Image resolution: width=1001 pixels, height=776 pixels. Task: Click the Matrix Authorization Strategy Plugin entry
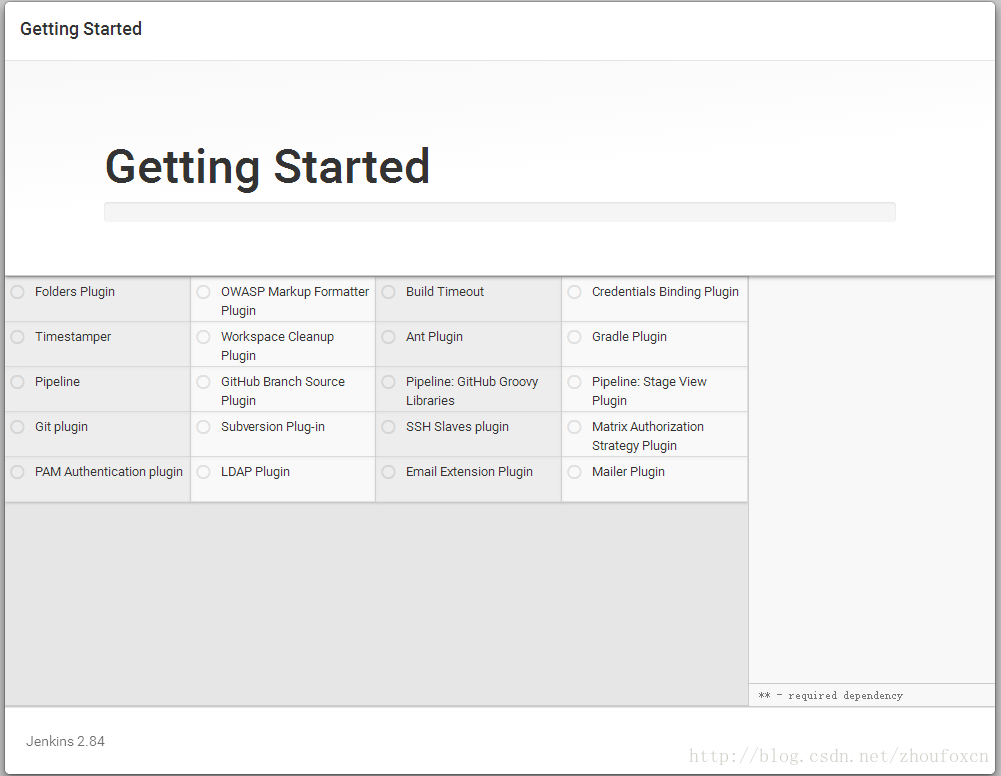coord(647,436)
